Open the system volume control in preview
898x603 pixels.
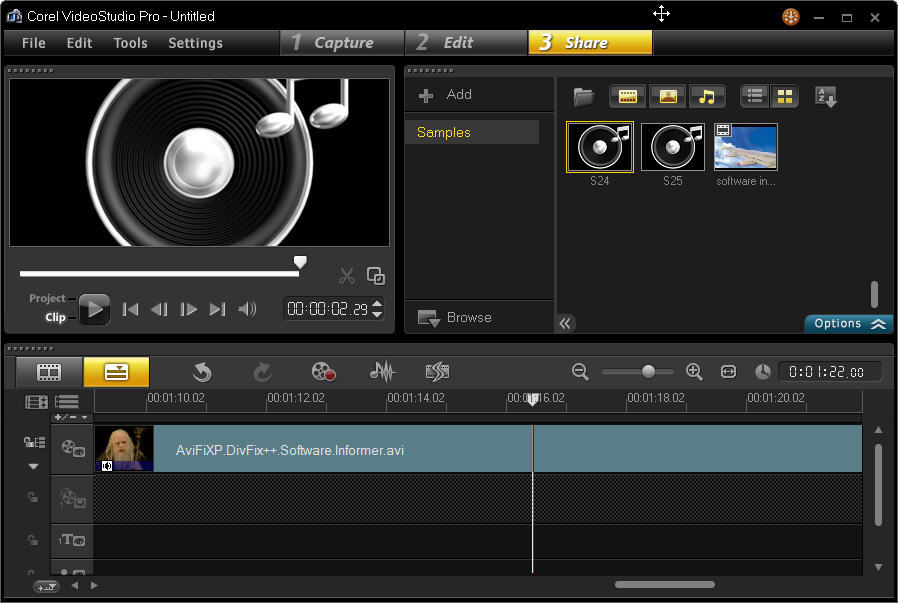(247, 309)
